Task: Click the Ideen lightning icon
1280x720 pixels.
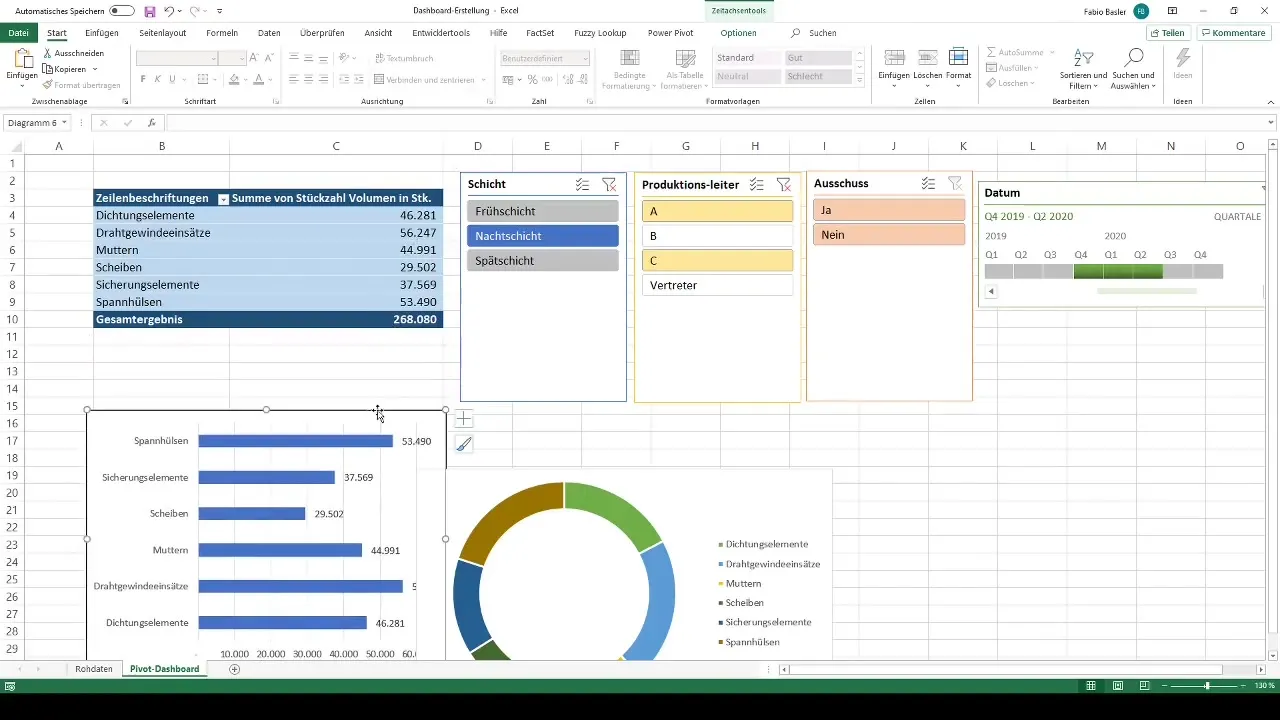Action: pos(1183,58)
